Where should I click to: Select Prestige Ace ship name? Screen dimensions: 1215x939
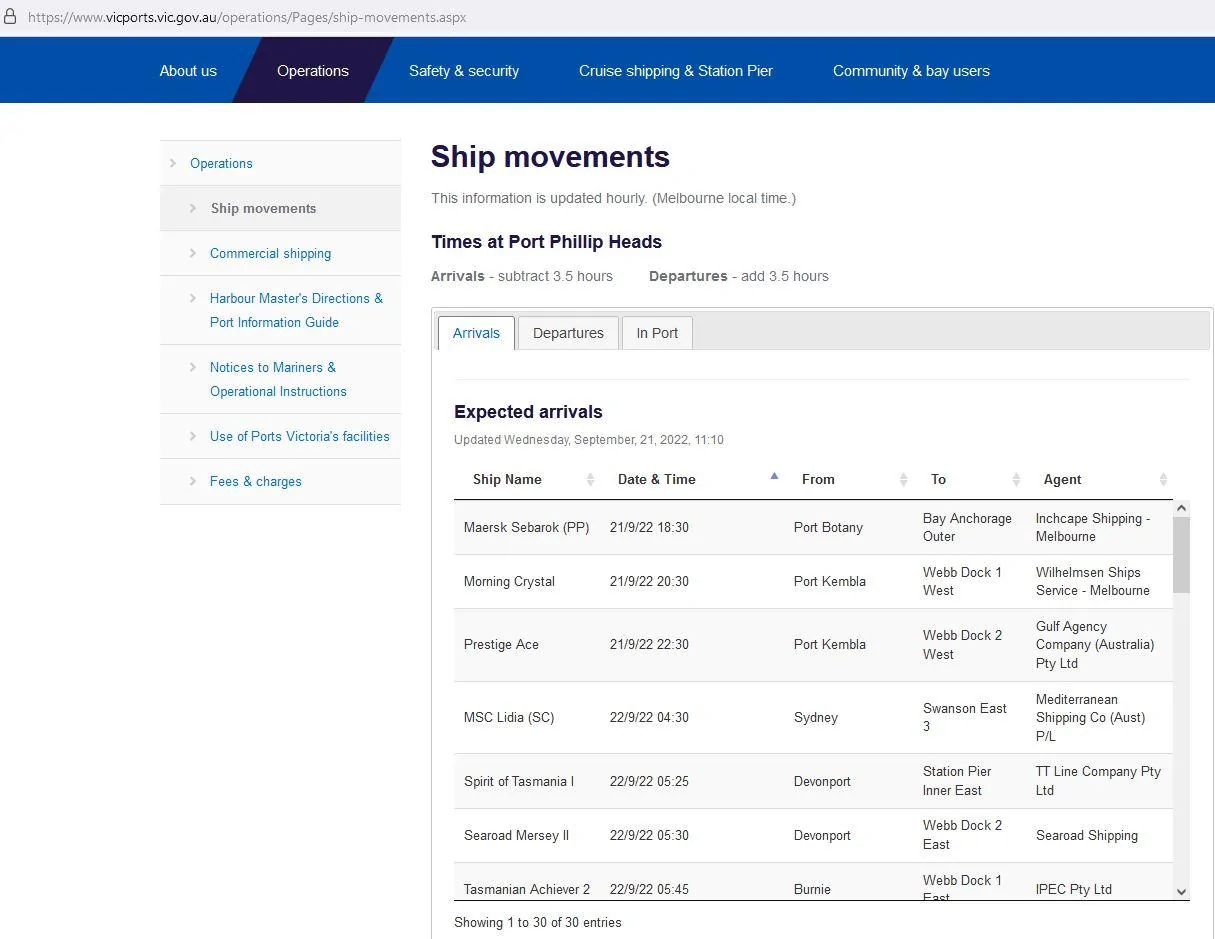click(x=501, y=644)
